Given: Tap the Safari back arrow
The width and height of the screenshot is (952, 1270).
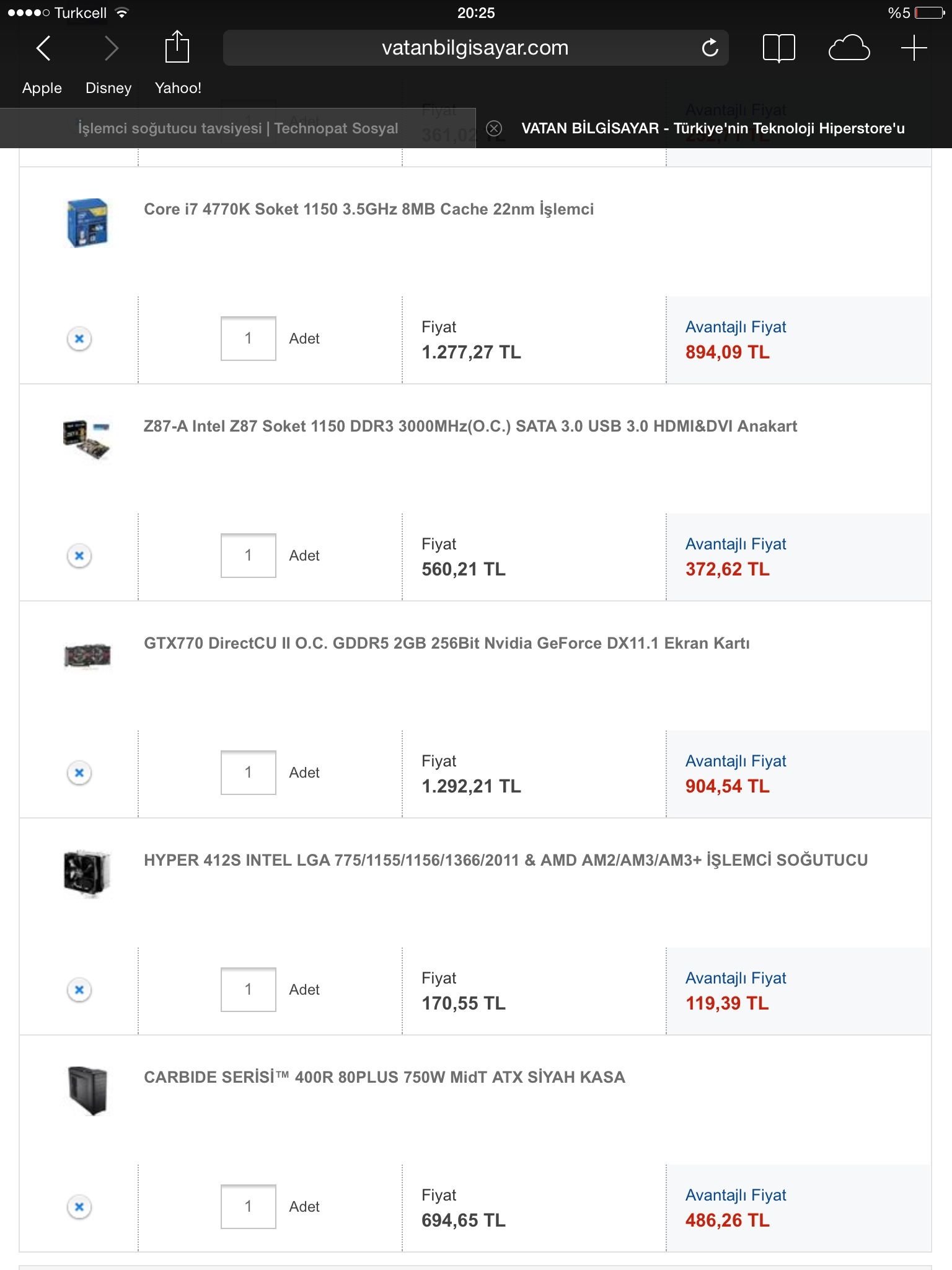Looking at the screenshot, I should click(x=43, y=48).
